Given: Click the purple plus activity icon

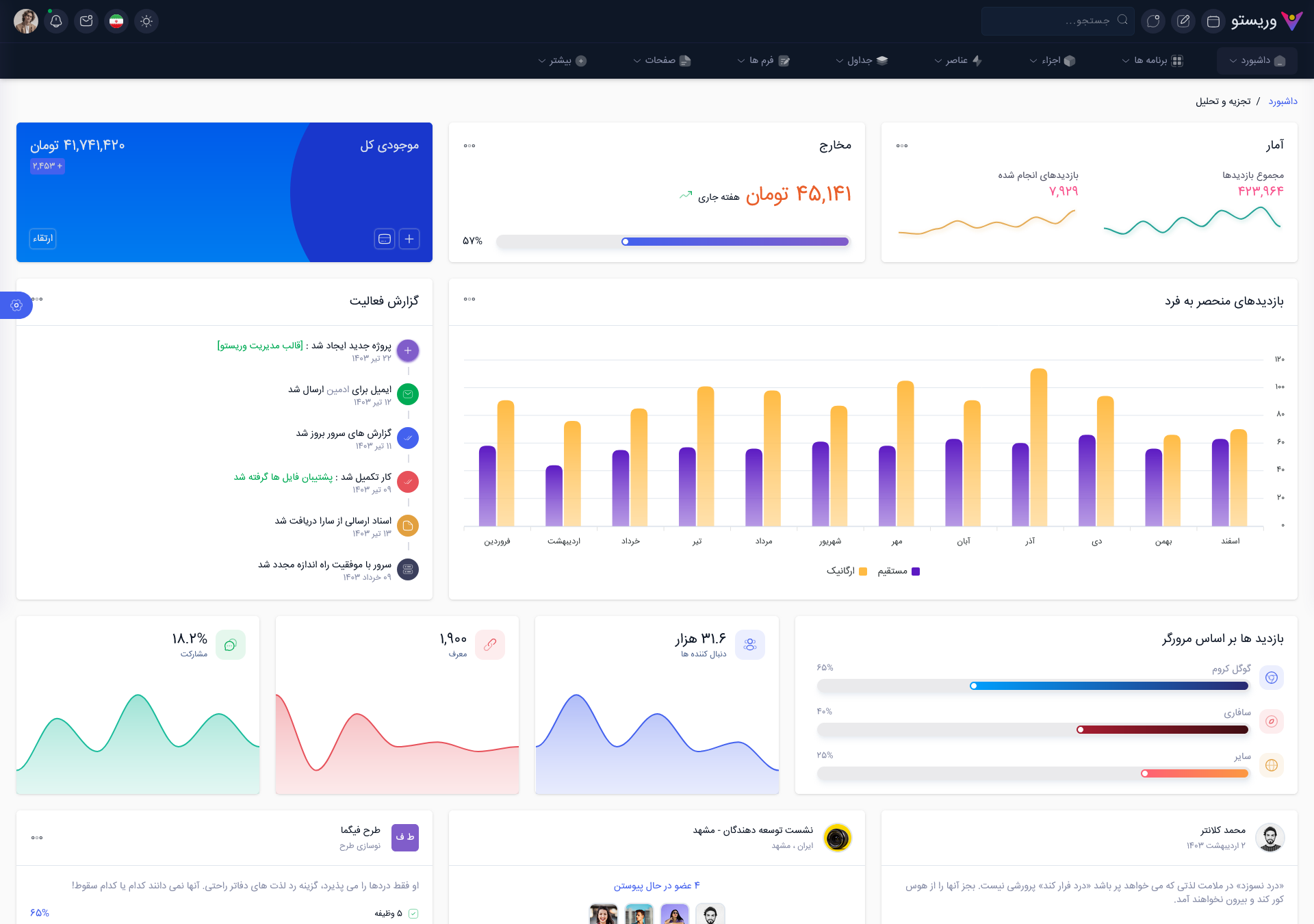Looking at the screenshot, I should 408,350.
